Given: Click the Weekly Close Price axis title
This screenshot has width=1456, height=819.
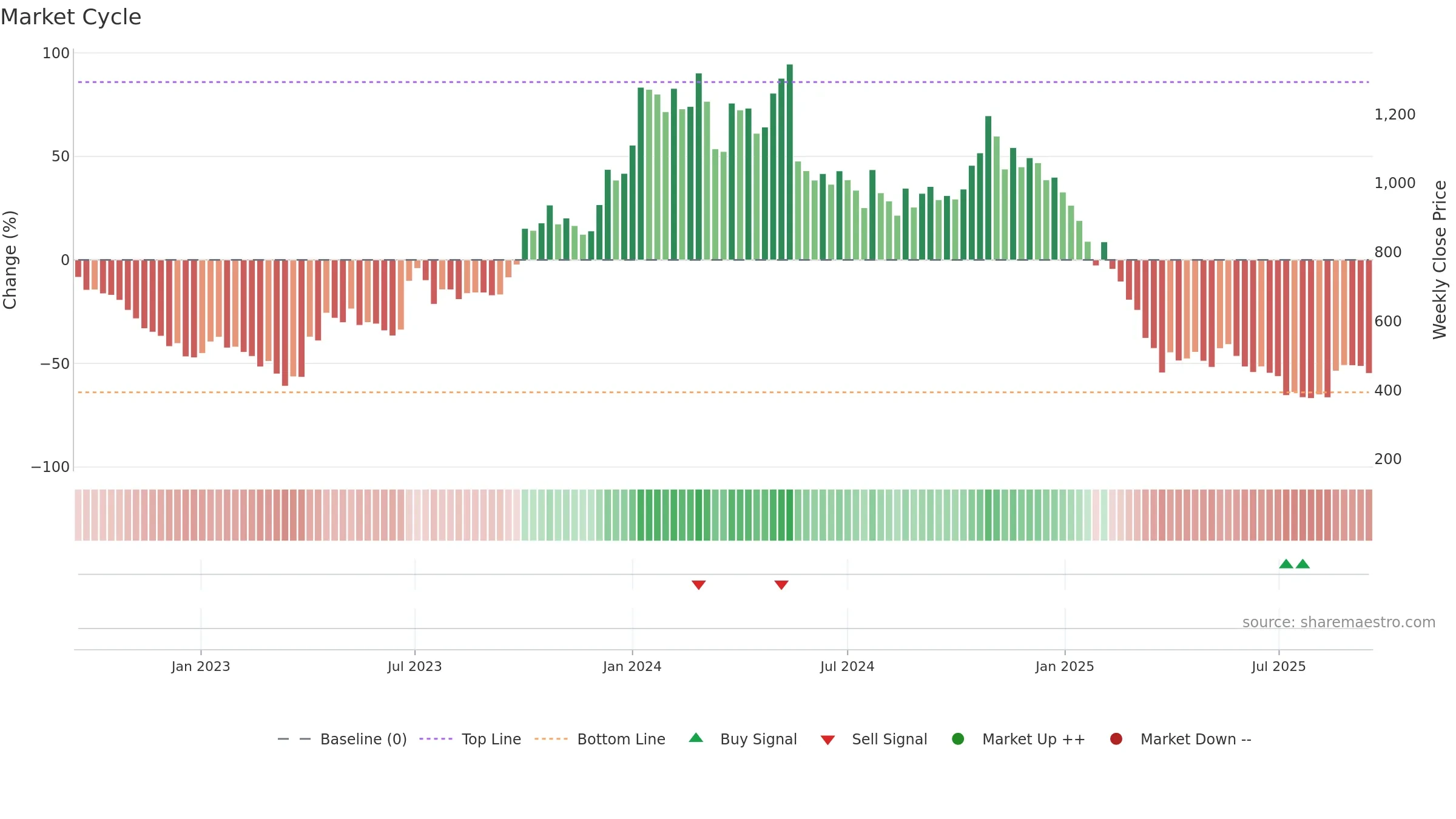Looking at the screenshot, I should (x=1440, y=260).
